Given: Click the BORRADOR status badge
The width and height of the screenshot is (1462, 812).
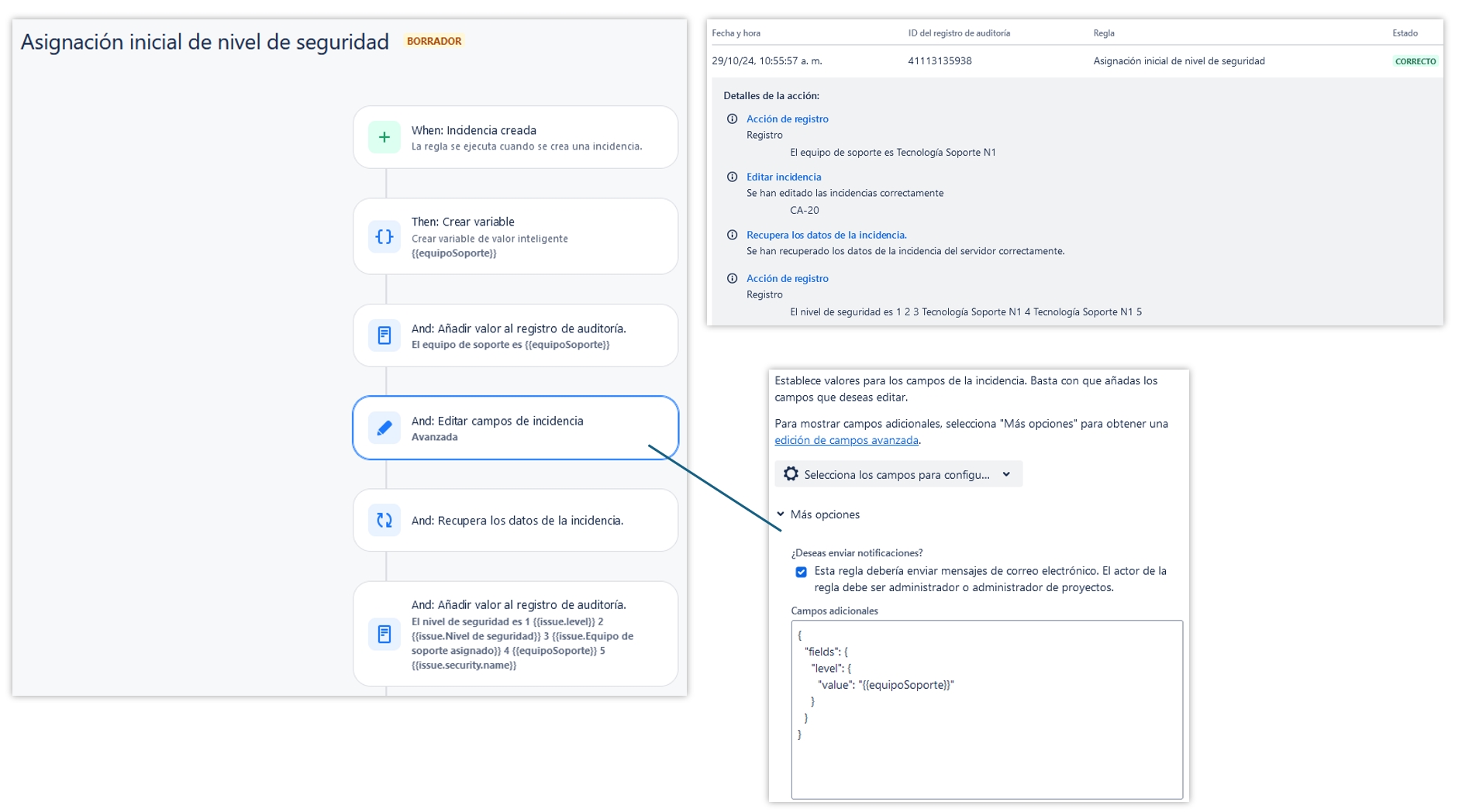Looking at the screenshot, I should click(434, 41).
